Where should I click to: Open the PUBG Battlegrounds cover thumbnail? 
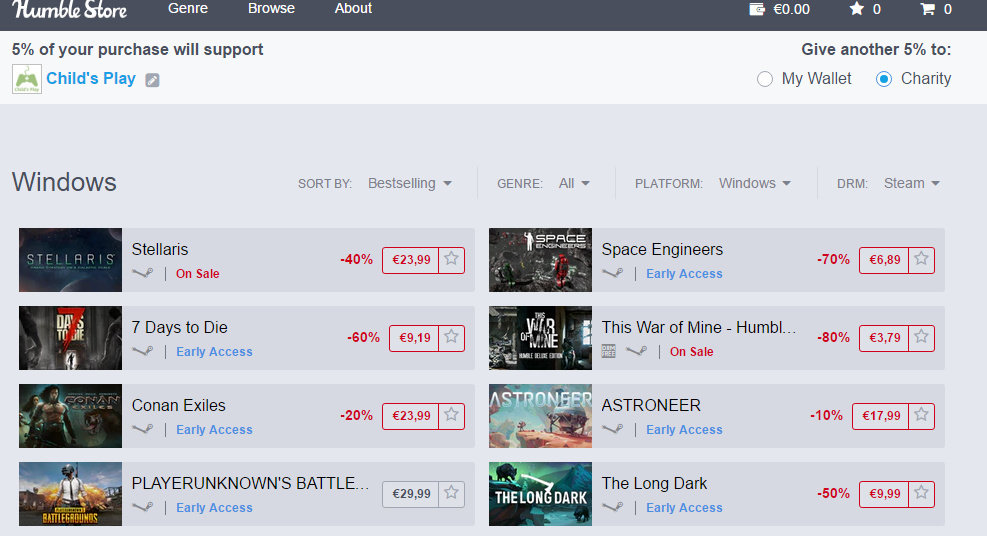(70, 494)
